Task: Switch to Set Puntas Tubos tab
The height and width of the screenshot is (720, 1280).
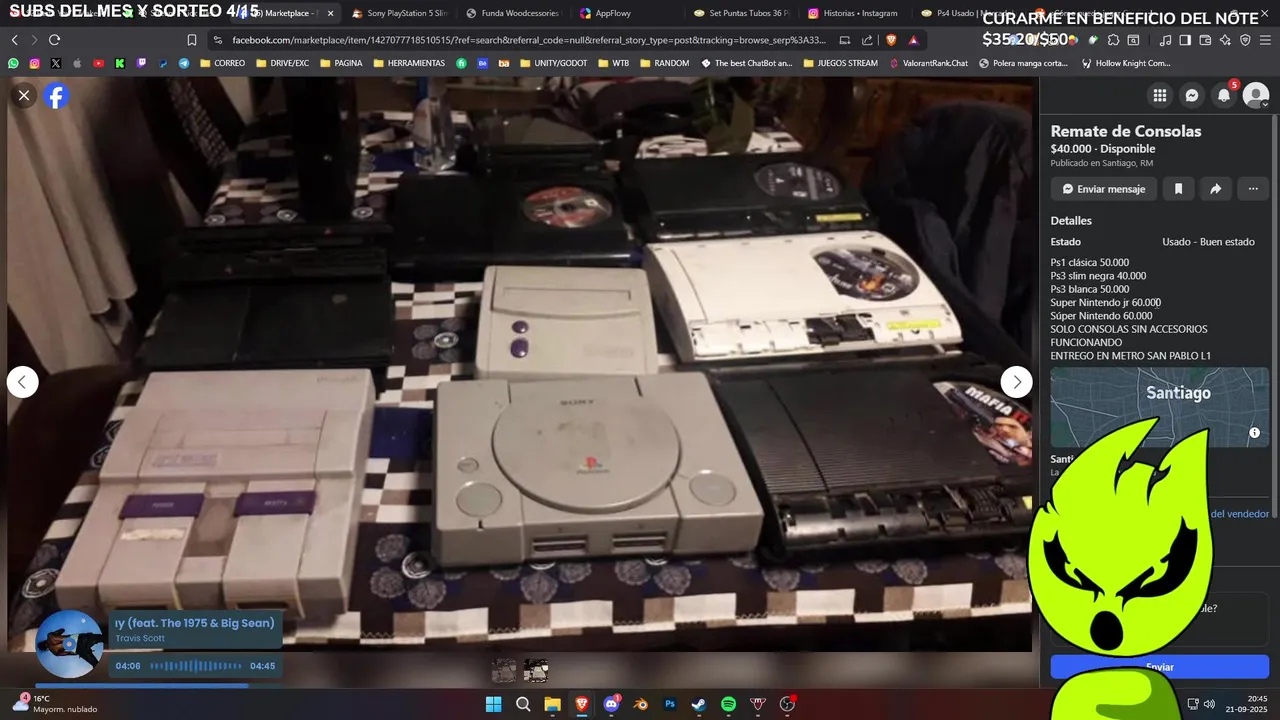Action: pos(740,13)
